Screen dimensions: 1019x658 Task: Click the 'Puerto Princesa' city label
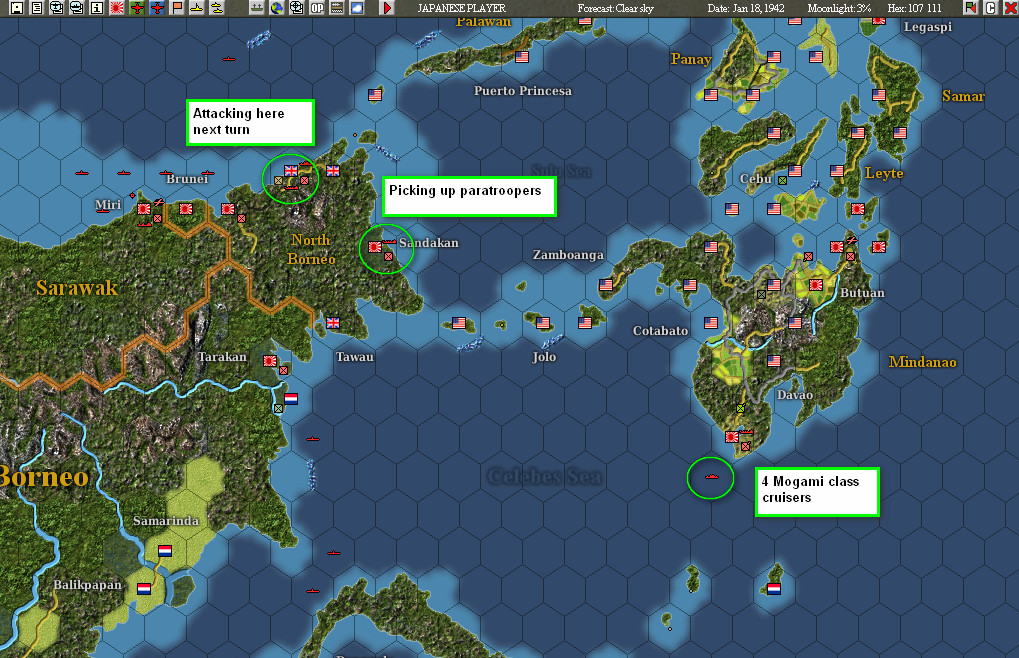click(x=522, y=91)
